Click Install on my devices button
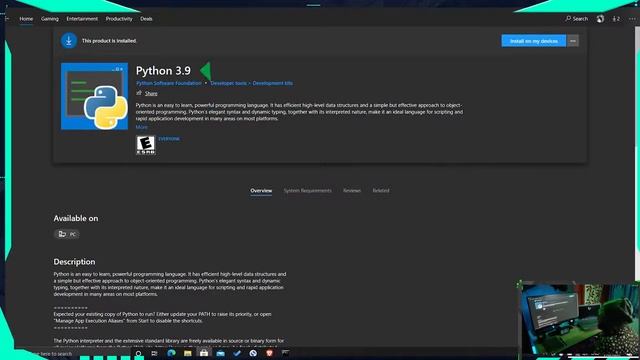Viewport: 640px width, 360px height. click(533, 41)
